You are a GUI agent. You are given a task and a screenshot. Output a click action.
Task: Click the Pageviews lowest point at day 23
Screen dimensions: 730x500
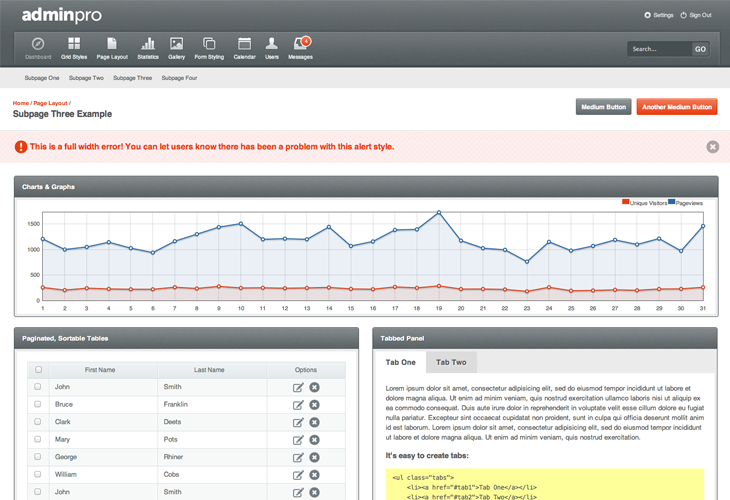click(x=527, y=262)
